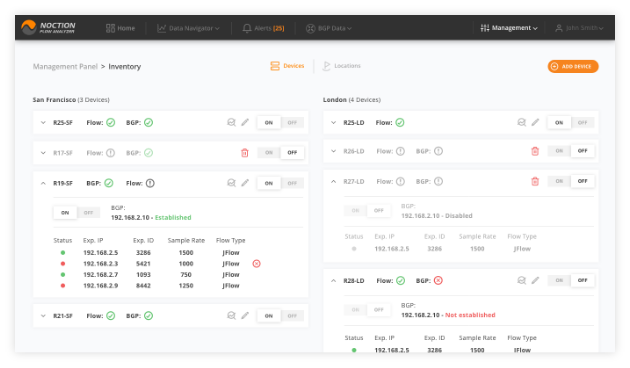Edit R19-SF with the pencil icon
The width and height of the screenshot is (630, 368).
coord(245,183)
